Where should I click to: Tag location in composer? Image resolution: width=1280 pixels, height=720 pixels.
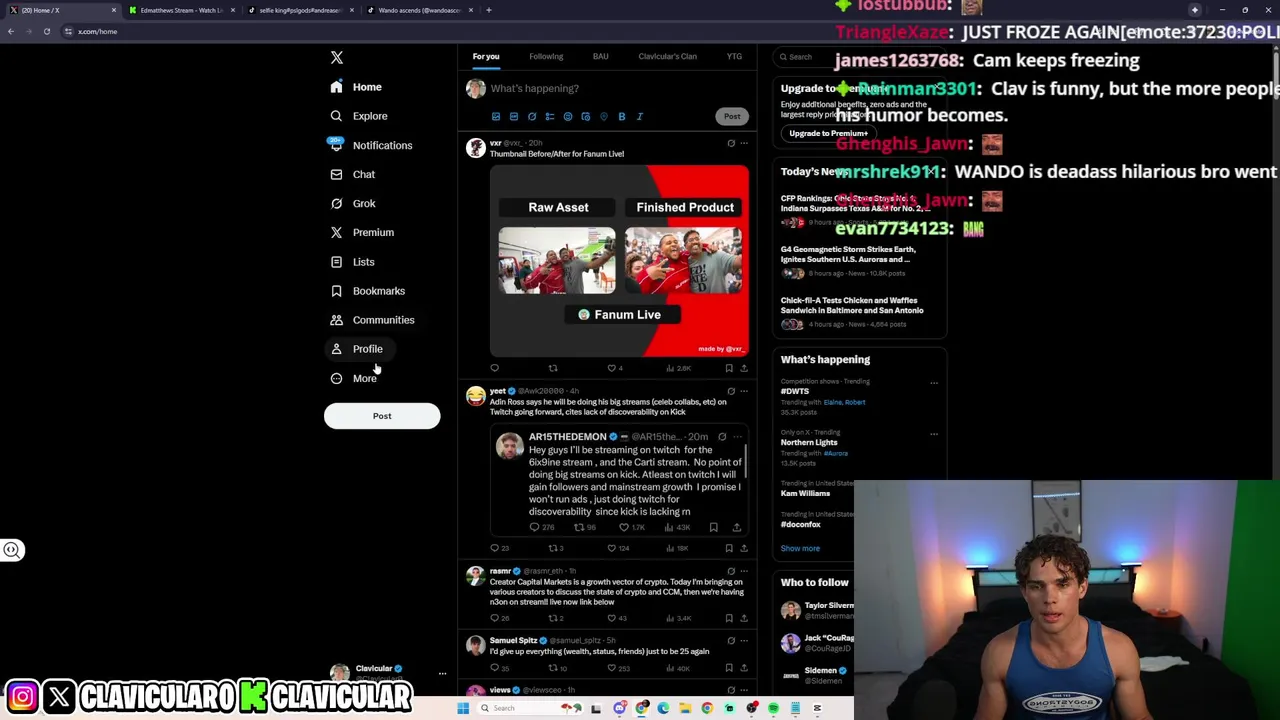(604, 117)
